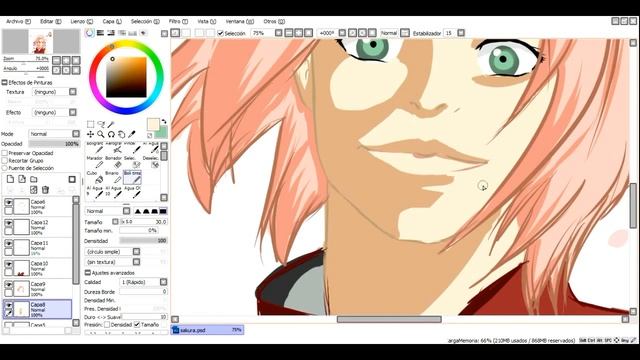Create a new linework layer
Image resolution: width=640 pixels, height=360 pixels.
[22, 179]
